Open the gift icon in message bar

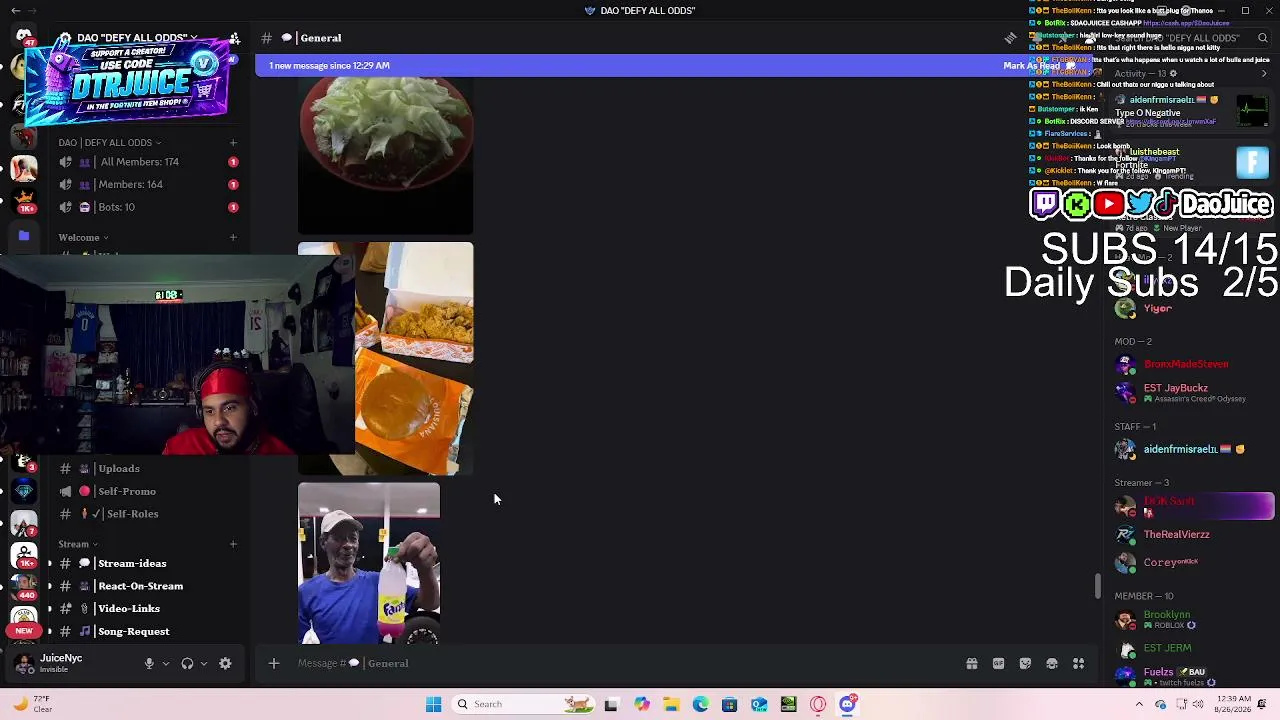[971, 663]
